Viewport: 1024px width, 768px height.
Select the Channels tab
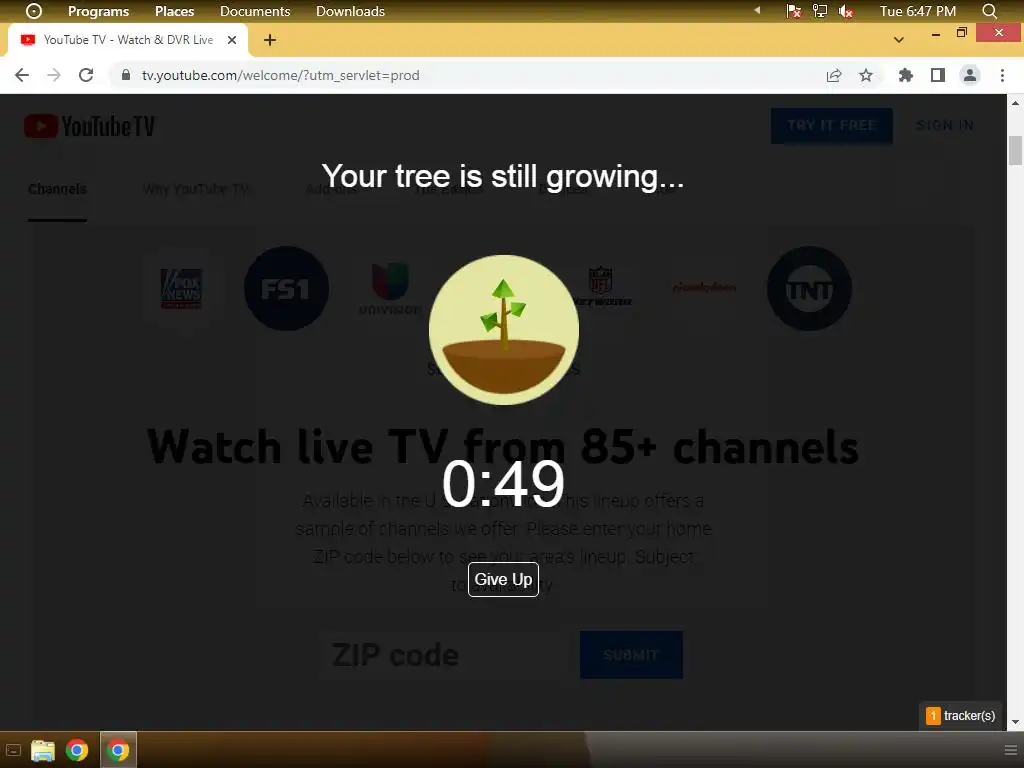pyautogui.click(x=57, y=189)
